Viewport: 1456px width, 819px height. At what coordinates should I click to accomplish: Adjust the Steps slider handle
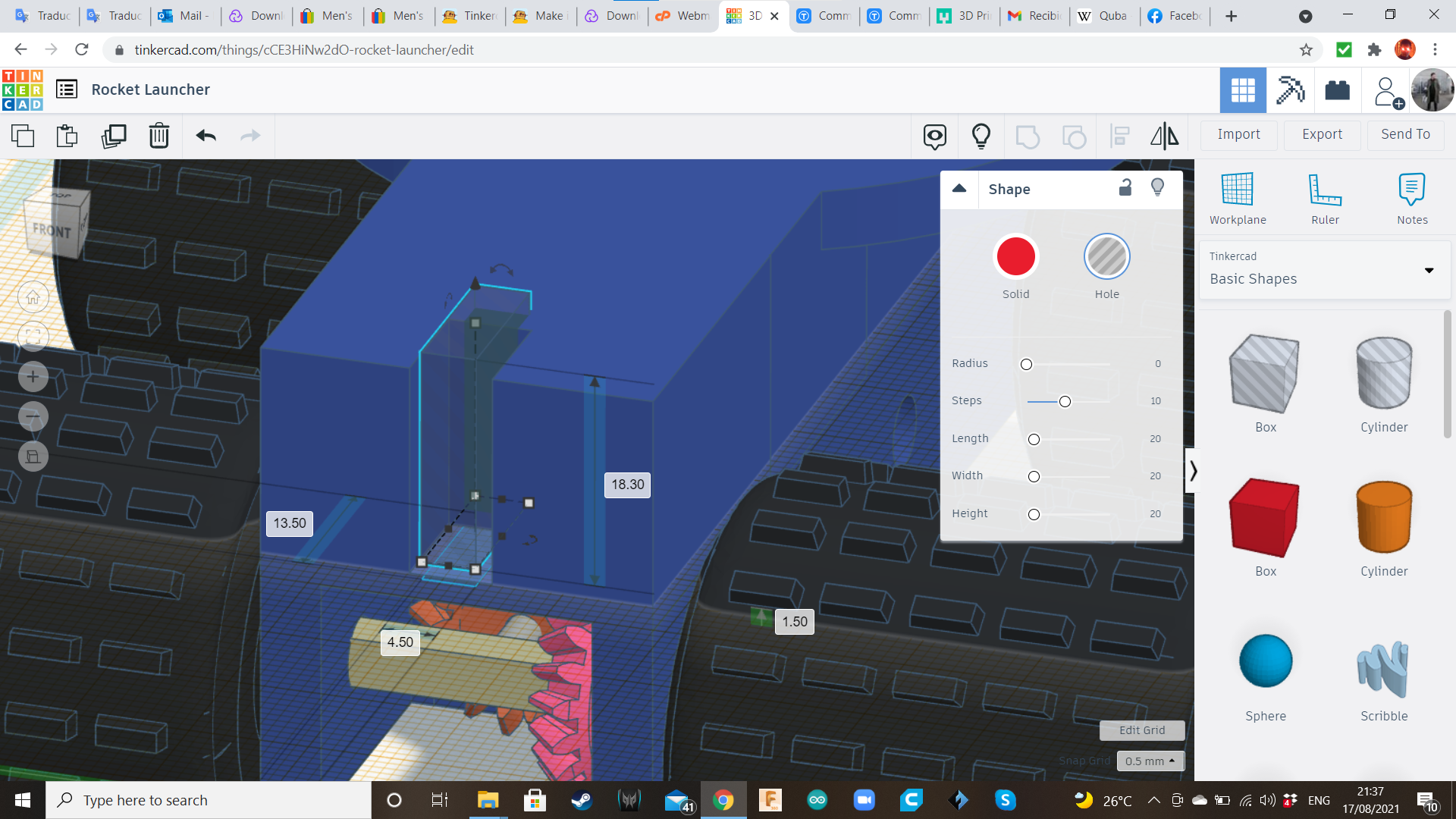click(x=1065, y=401)
